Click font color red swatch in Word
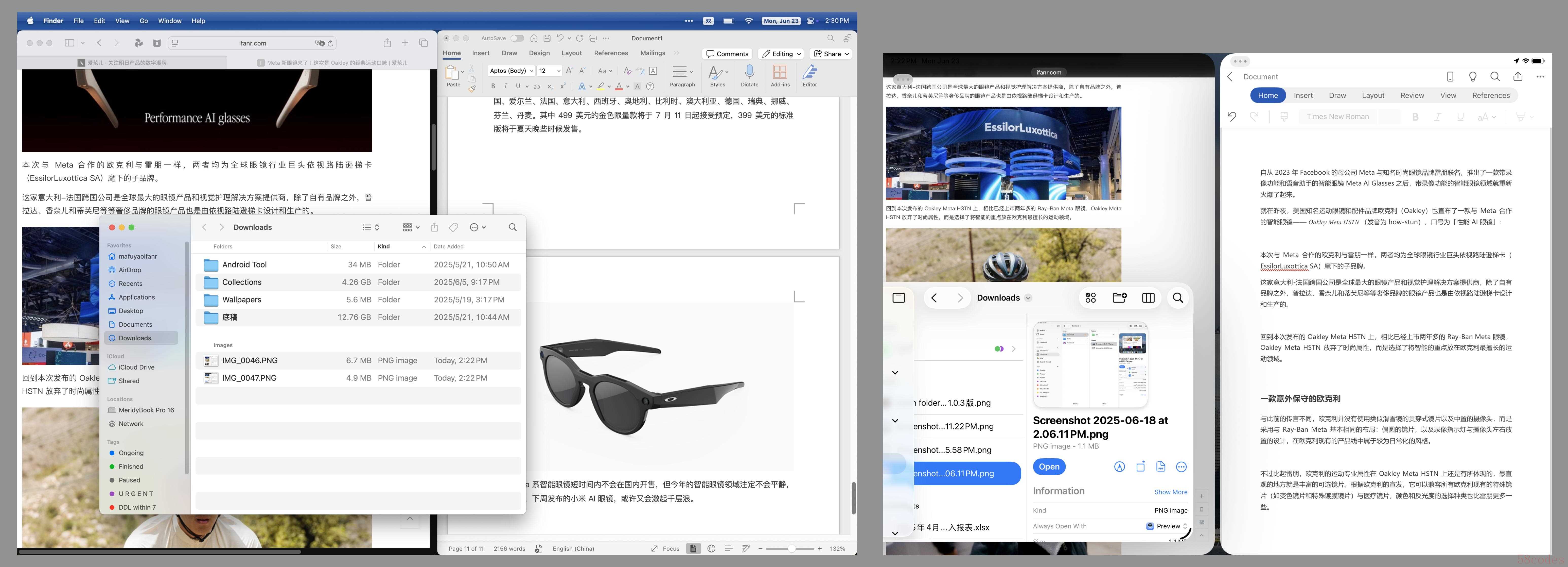This screenshot has width=1568, height=567. point(619,87)
